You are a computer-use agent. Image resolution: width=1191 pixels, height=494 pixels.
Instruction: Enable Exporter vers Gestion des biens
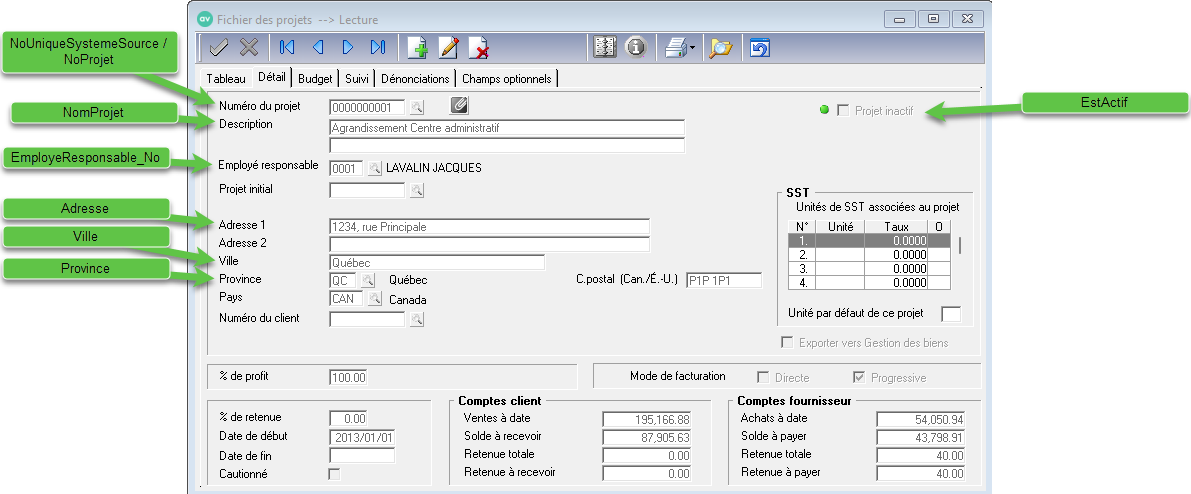point(787,343)
